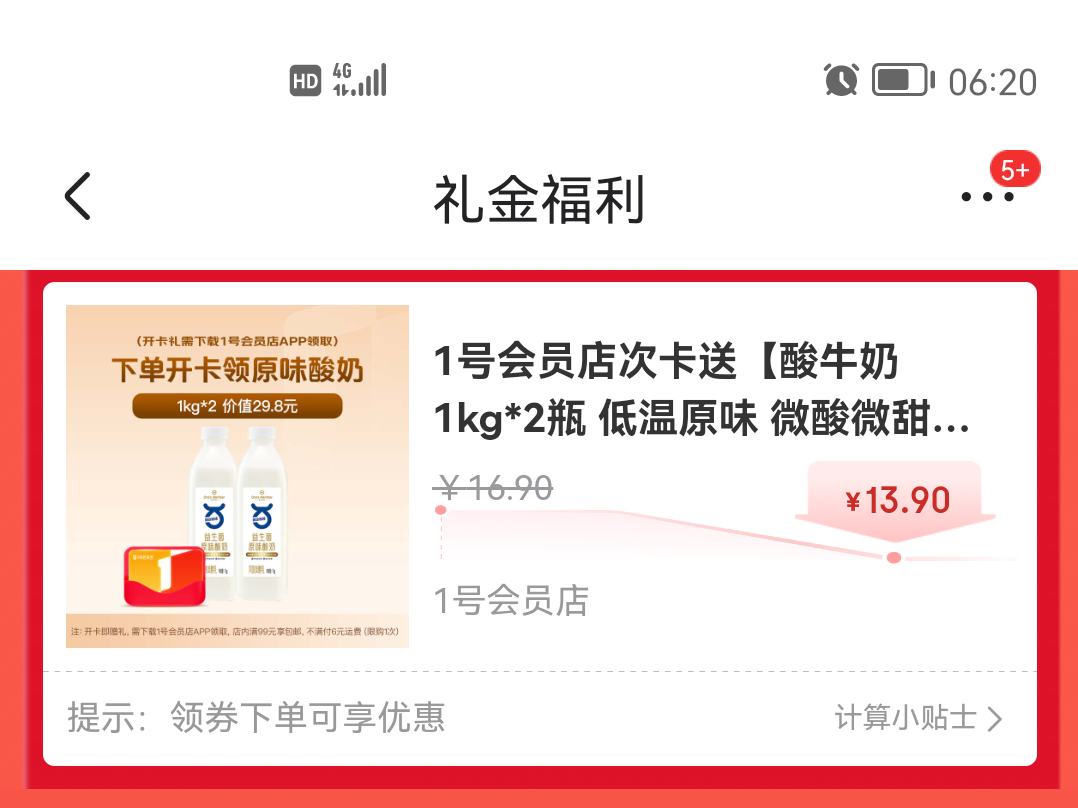The height and width of the screenshot is (808, 1078).
Task: Tap the 提示: 领券下单可享优惠 hint text
Action: point(256,717)
